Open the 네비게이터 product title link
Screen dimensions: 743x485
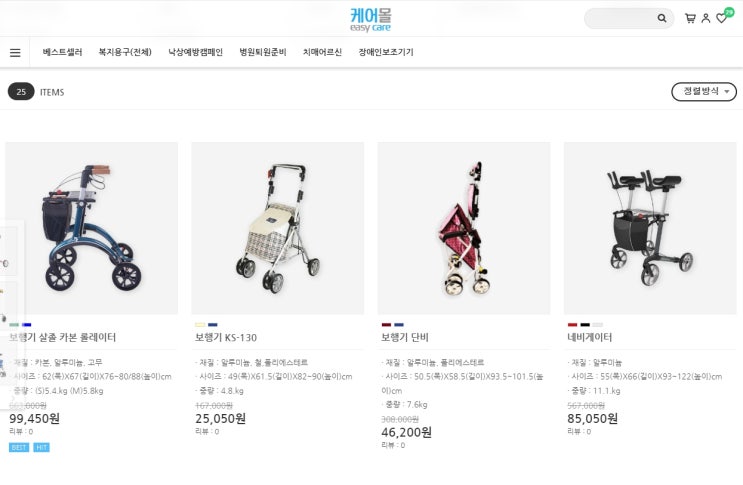[589, 337]
